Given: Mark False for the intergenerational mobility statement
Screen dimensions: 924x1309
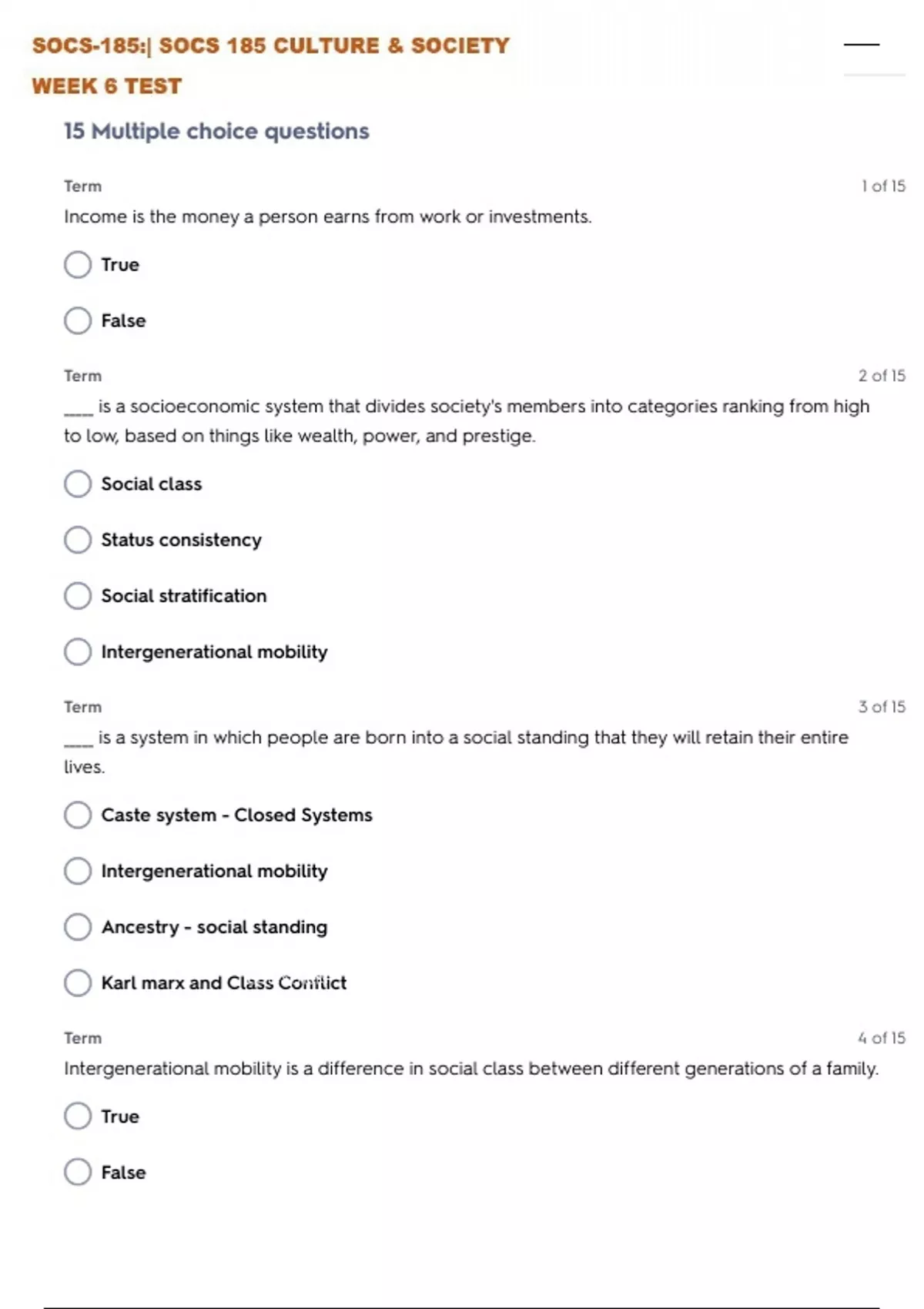Looking at the screenshot, I should pyautogui.click(x=78, y=1172).
